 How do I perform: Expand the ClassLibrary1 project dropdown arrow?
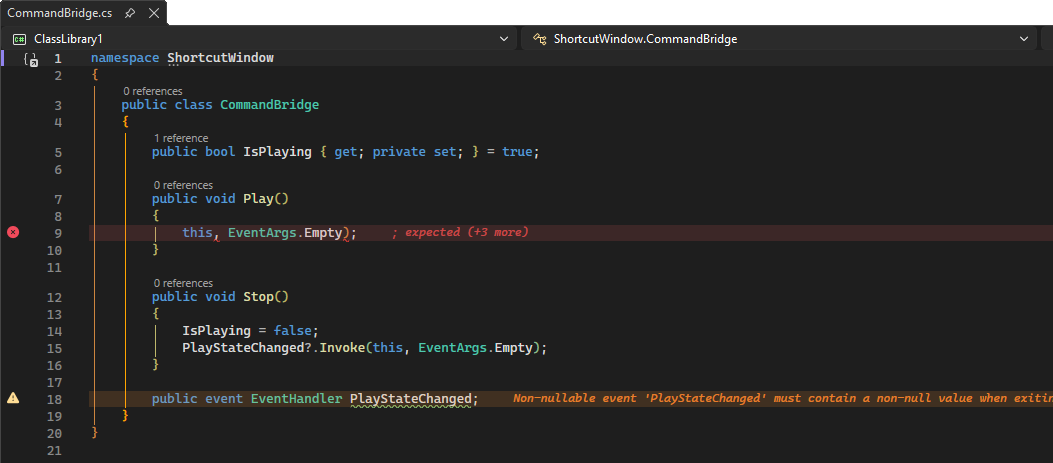[504, 39]
